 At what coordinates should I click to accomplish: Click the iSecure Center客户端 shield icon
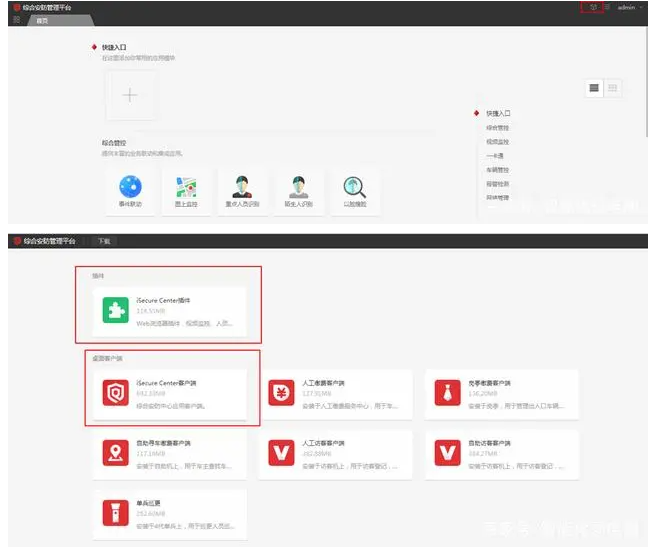tap(115, 394)
